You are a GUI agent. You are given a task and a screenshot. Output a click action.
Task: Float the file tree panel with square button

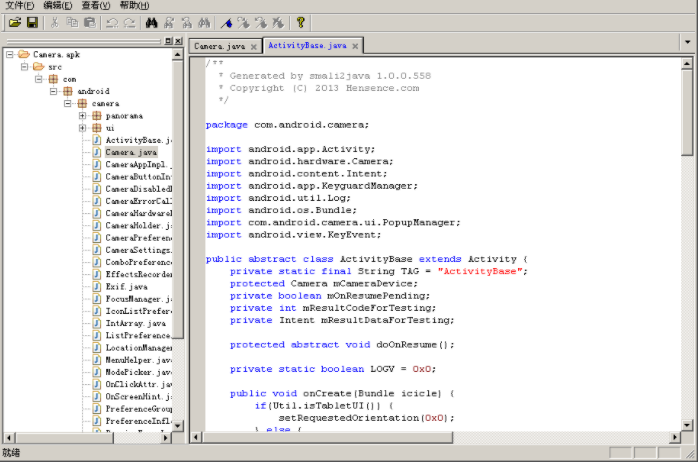168,41
